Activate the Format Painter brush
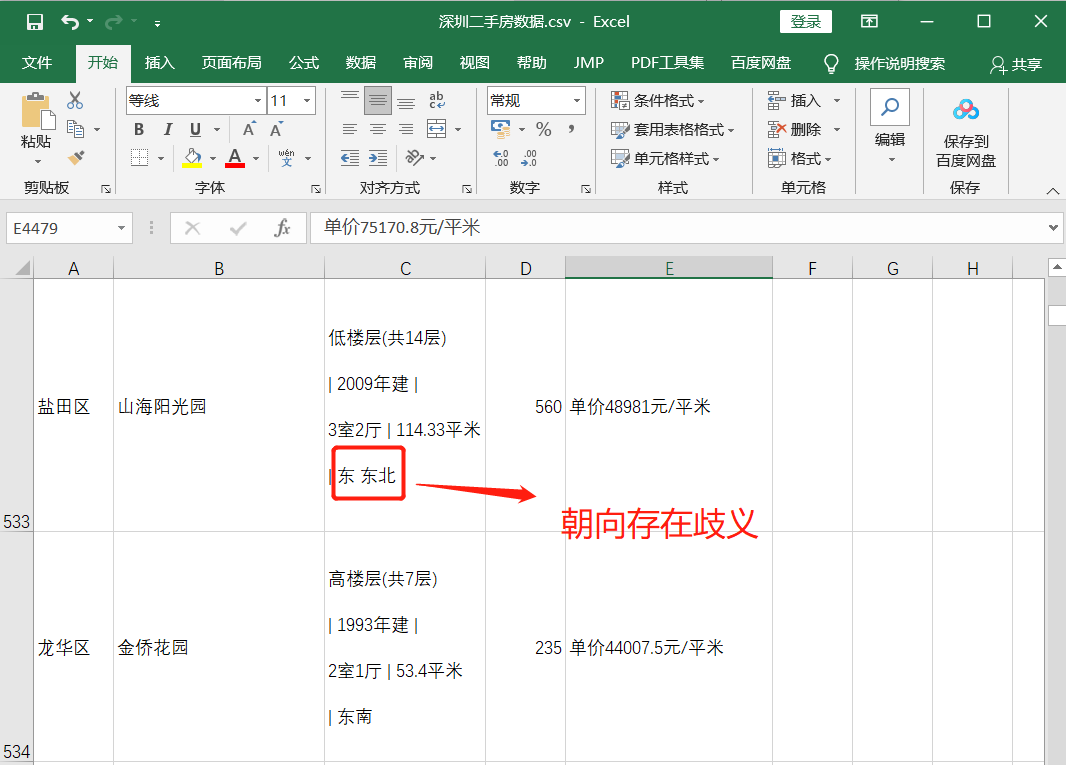The height and width of the screenshot is (765, 1066). pyautogui.click(x=76, y=158)
